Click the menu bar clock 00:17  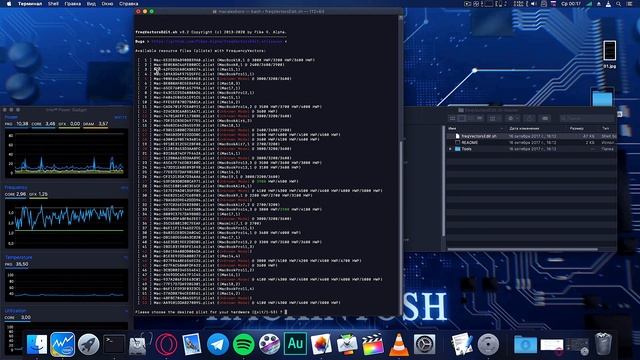click(571, 4)
